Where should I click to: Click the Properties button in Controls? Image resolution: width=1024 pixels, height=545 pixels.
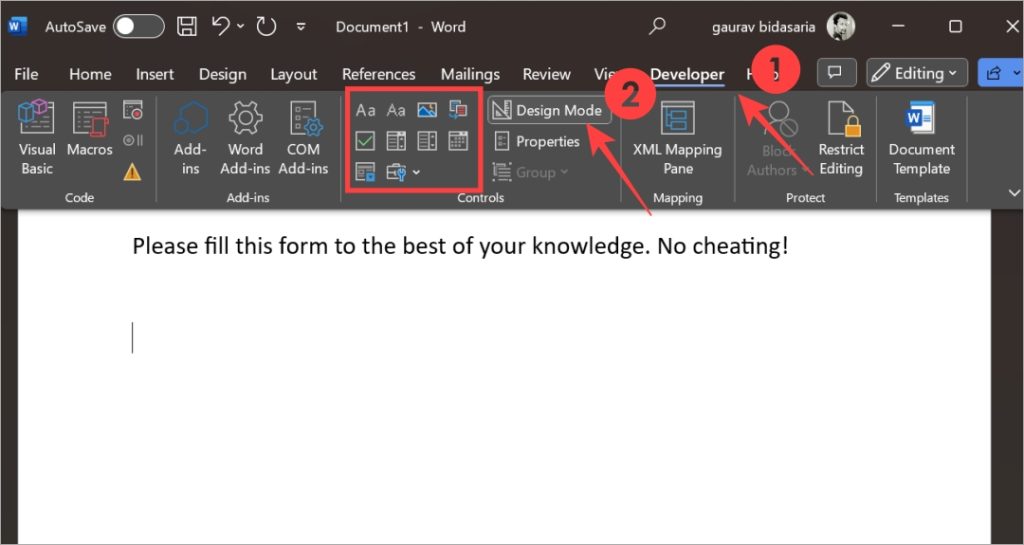tap(537, 141)
